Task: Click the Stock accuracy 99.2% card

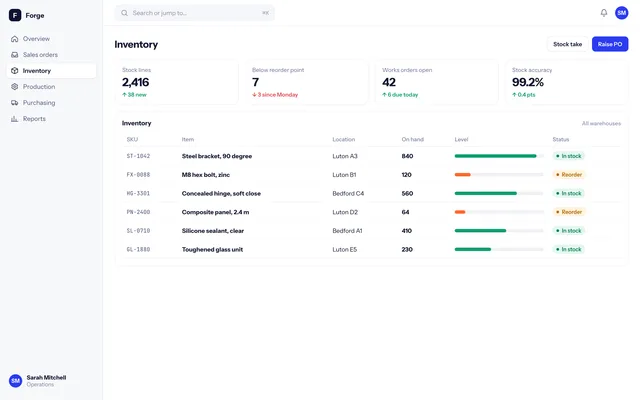Action: pyautogui.click(x=567, y=82)
